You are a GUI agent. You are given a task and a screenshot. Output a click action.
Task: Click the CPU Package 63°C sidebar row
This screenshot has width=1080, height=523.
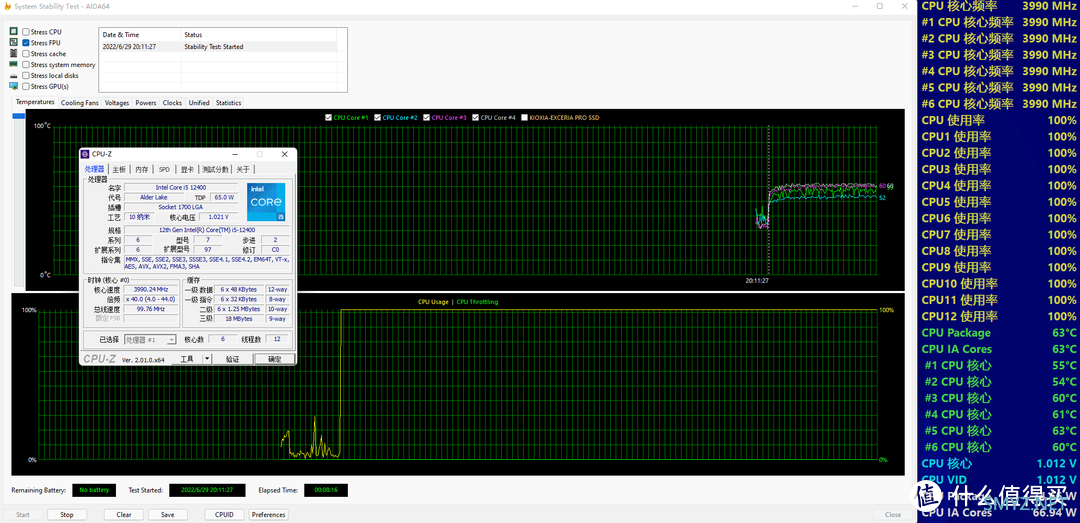click(999, 333)
